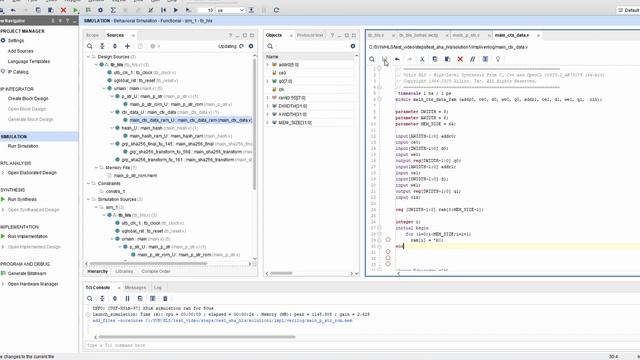Switch to the Protocol Instances tab
Screen dimensions: 640x360
[x=310, y=36]
